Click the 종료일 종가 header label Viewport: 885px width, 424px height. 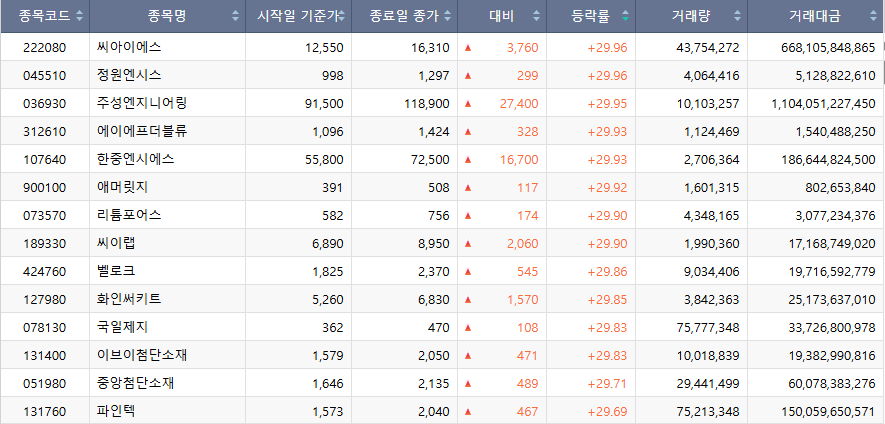pyautogui.click(x=404, y=16)
